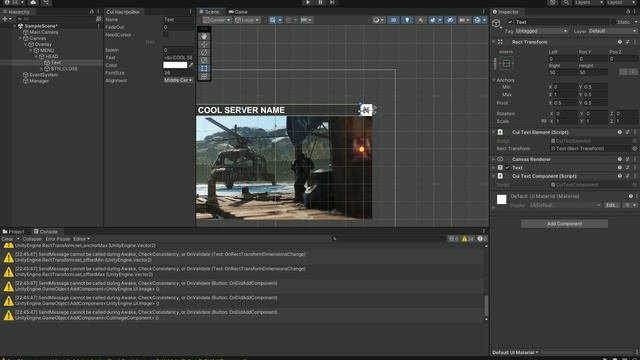Open the Inspector tab
This screenshot has width=640, height=360.
[x=506, y=12]
